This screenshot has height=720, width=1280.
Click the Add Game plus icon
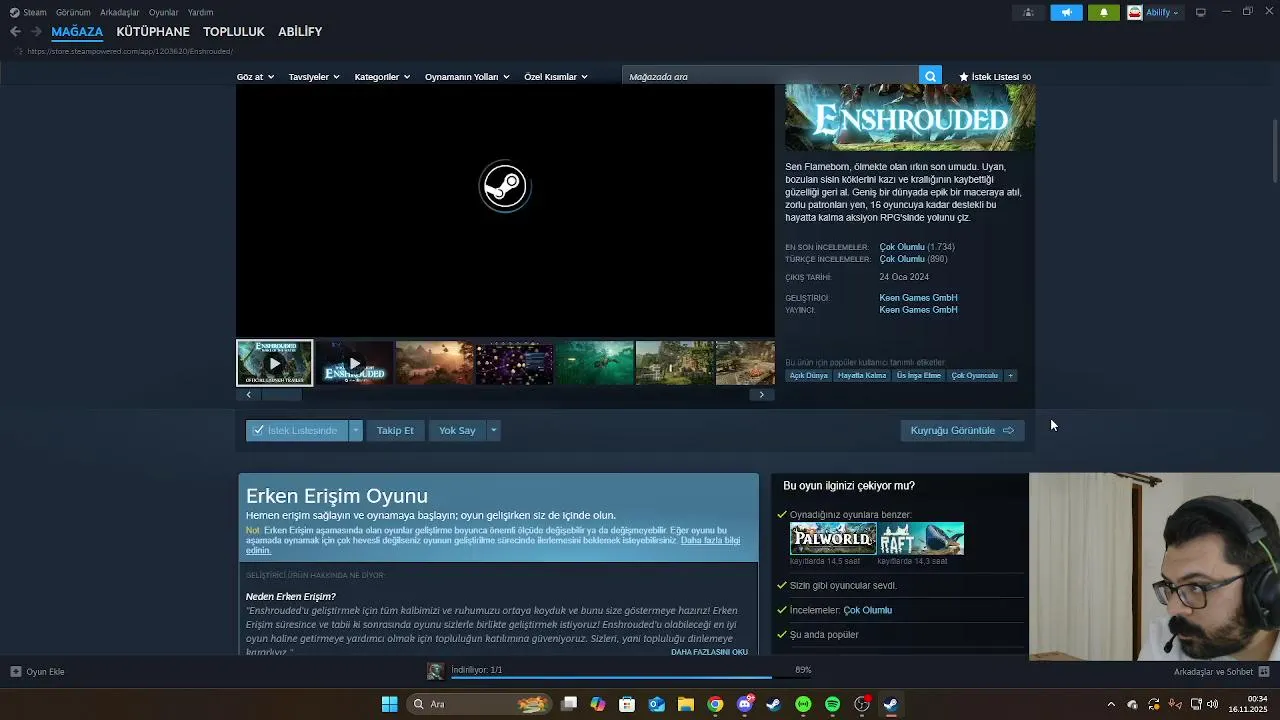(x=16, y=672)
